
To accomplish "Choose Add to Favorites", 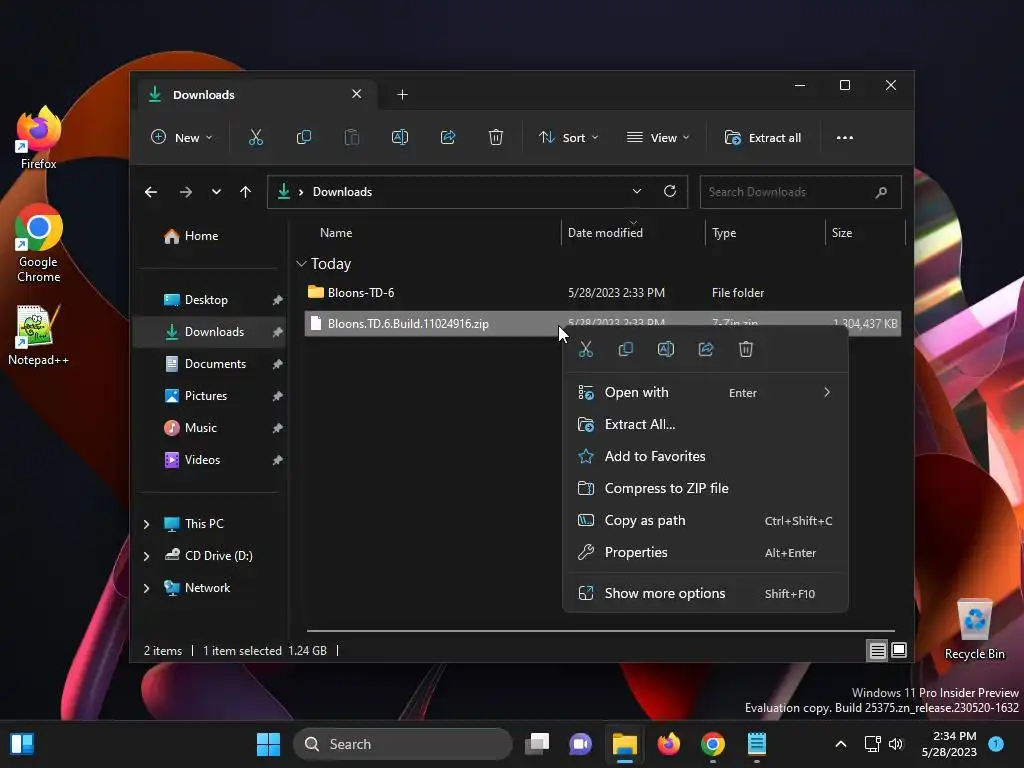I will click(705, 456).
